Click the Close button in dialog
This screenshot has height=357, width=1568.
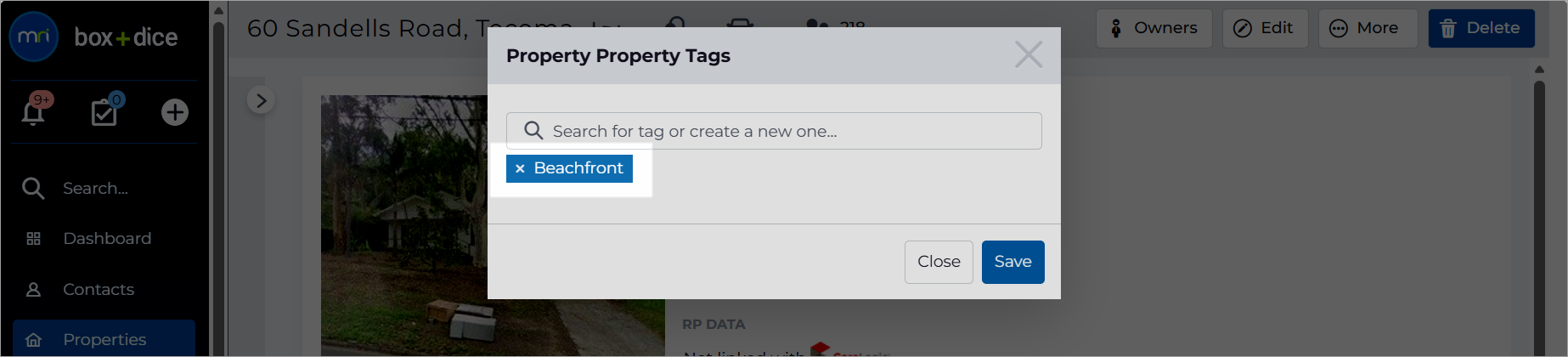click(x=939, y=262)
